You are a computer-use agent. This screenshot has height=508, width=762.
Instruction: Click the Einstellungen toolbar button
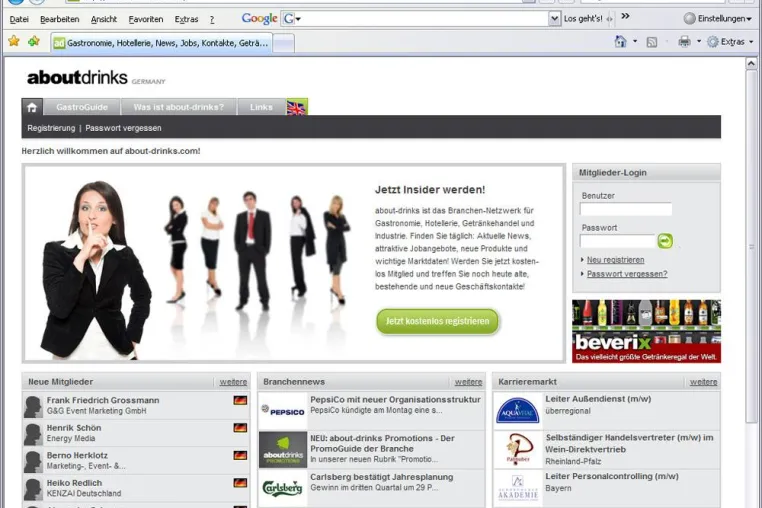point(717,18)
